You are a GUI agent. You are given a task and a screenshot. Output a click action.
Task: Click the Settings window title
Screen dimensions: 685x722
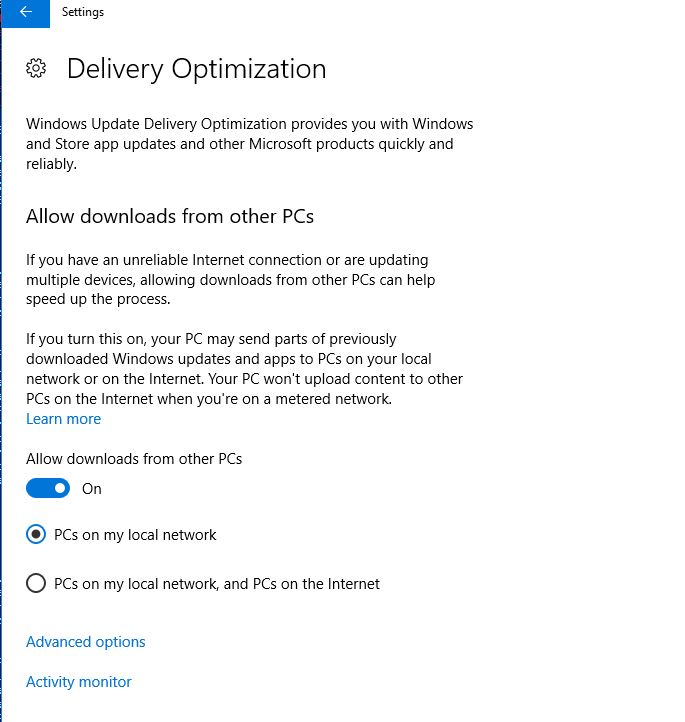(83, 12)
